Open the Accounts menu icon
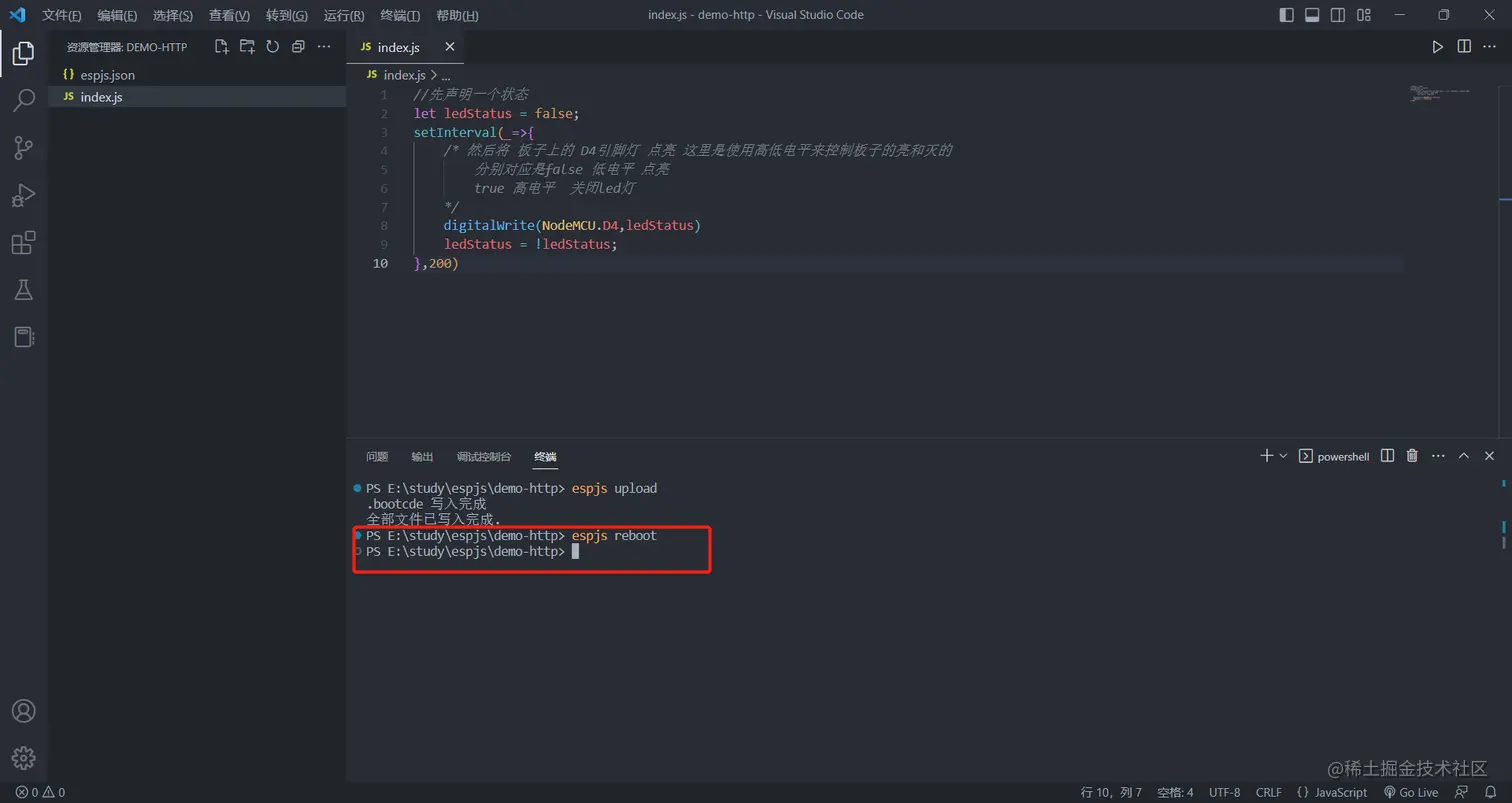The height and width of the screenshot is (803, 1512). [23, 711]
